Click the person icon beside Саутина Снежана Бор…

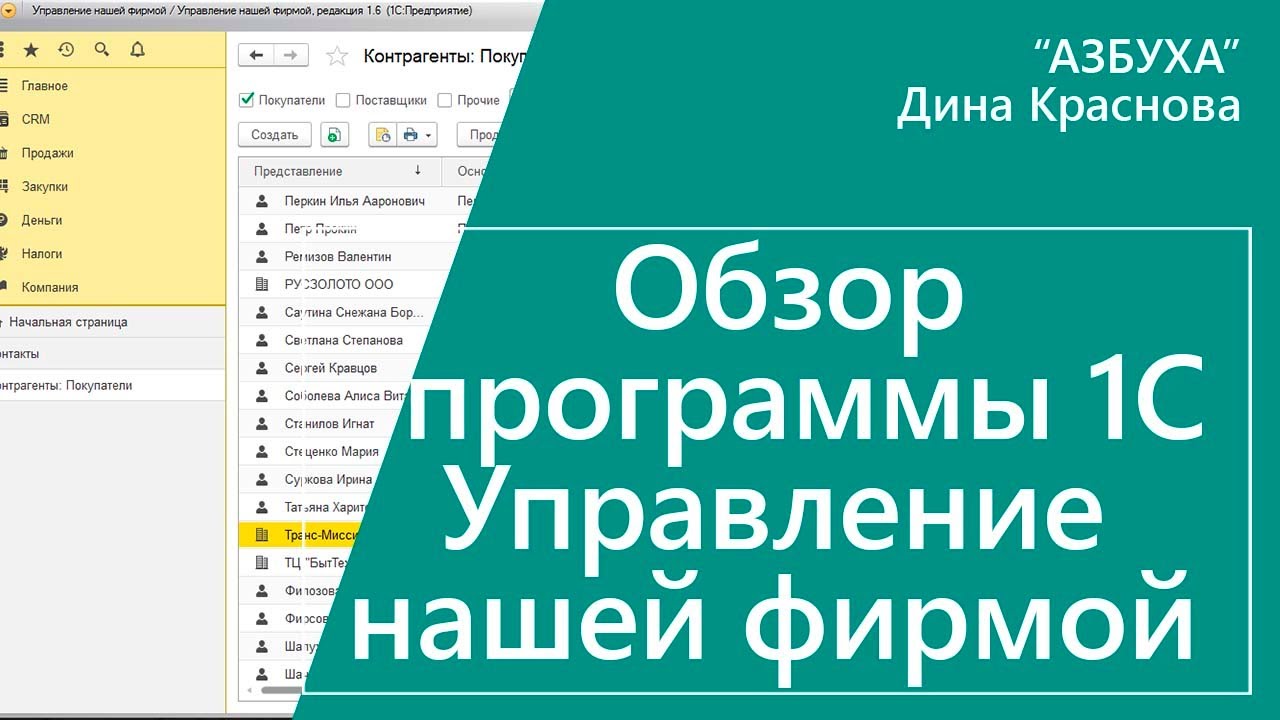(262, 313)
